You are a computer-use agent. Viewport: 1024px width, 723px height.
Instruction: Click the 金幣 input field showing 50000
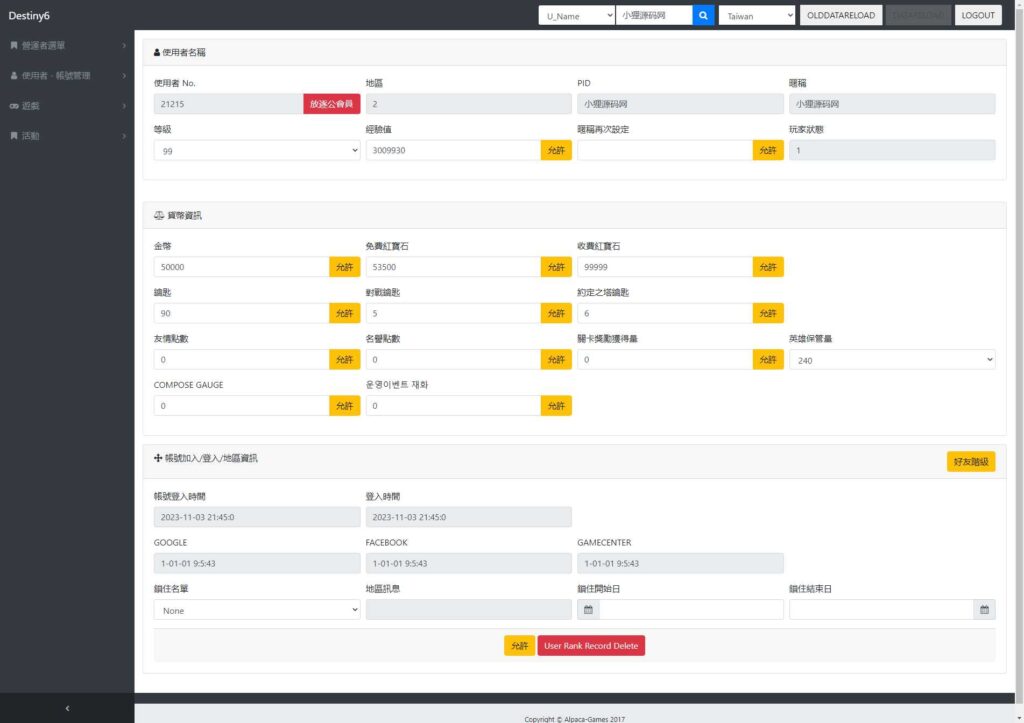tap(241, 267)
